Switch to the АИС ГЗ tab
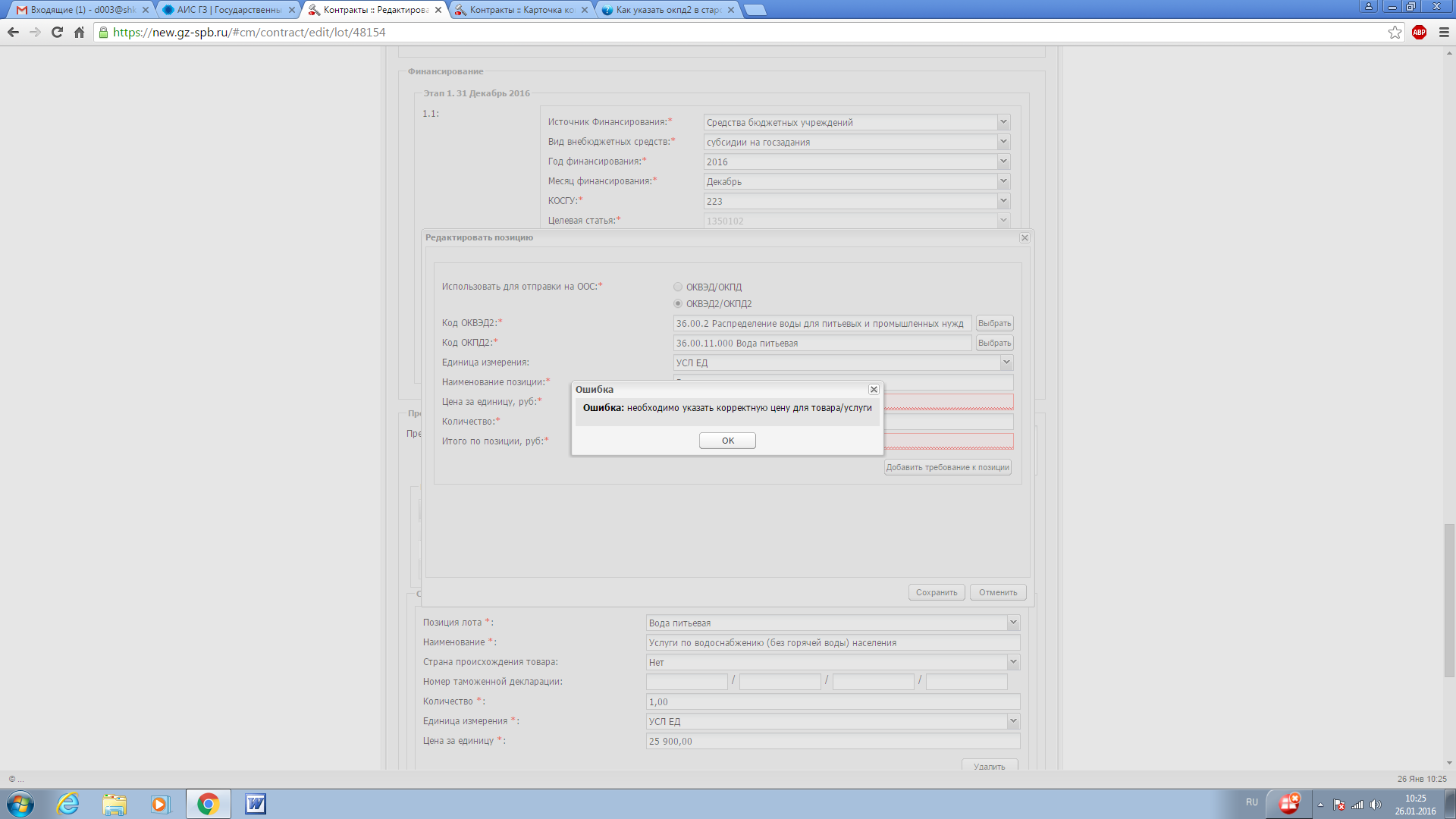The image size is (1456, 819). [227, 10]
